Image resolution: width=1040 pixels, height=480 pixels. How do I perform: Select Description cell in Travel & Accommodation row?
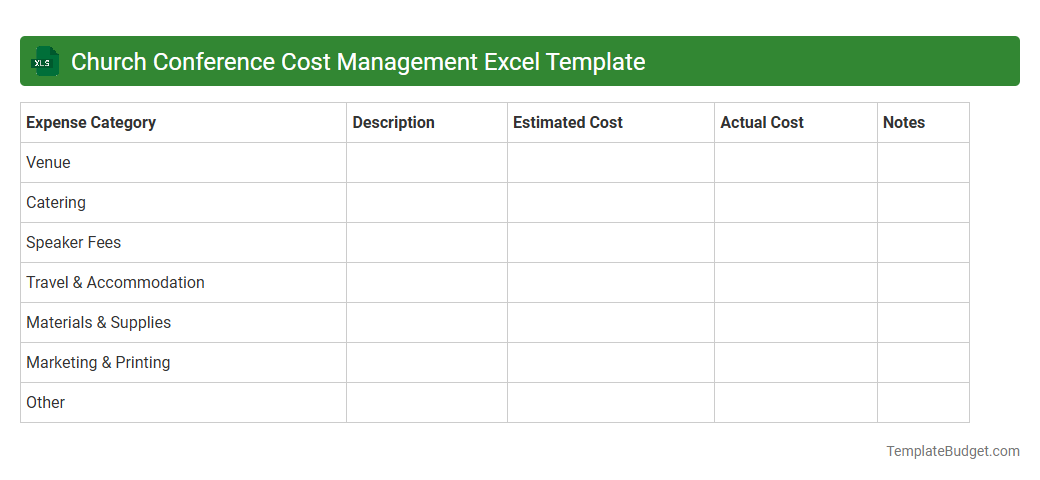click(x=427, y=283)
